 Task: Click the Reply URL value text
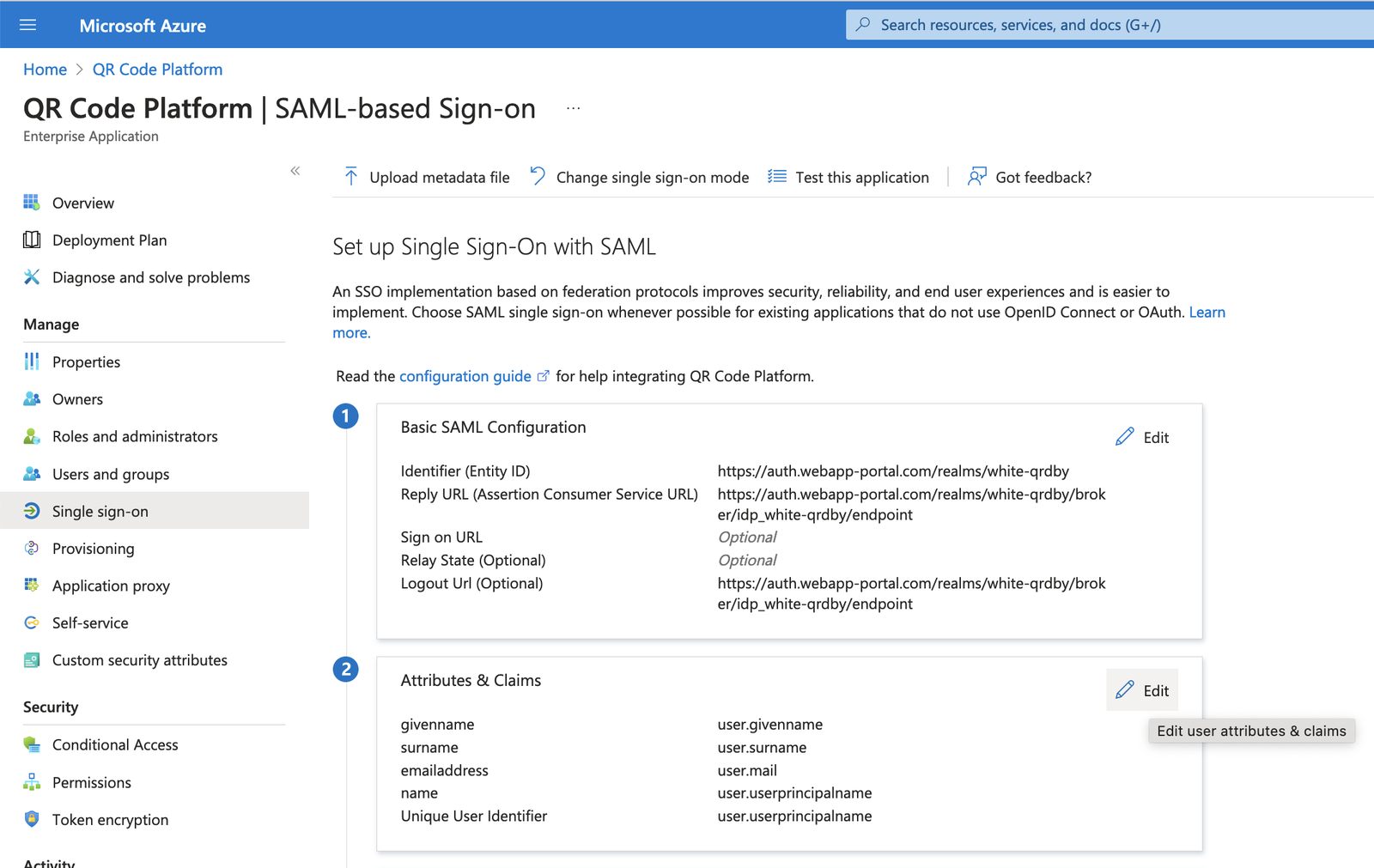911,504
